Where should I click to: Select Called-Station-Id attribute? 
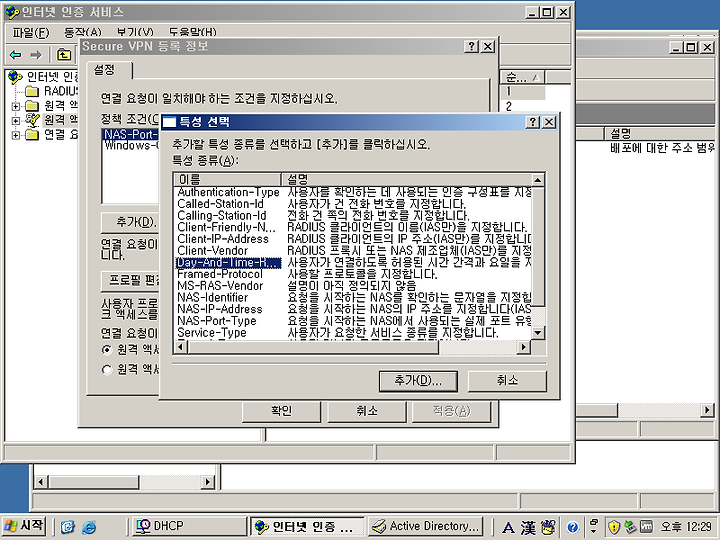click(x=220, y=204)
